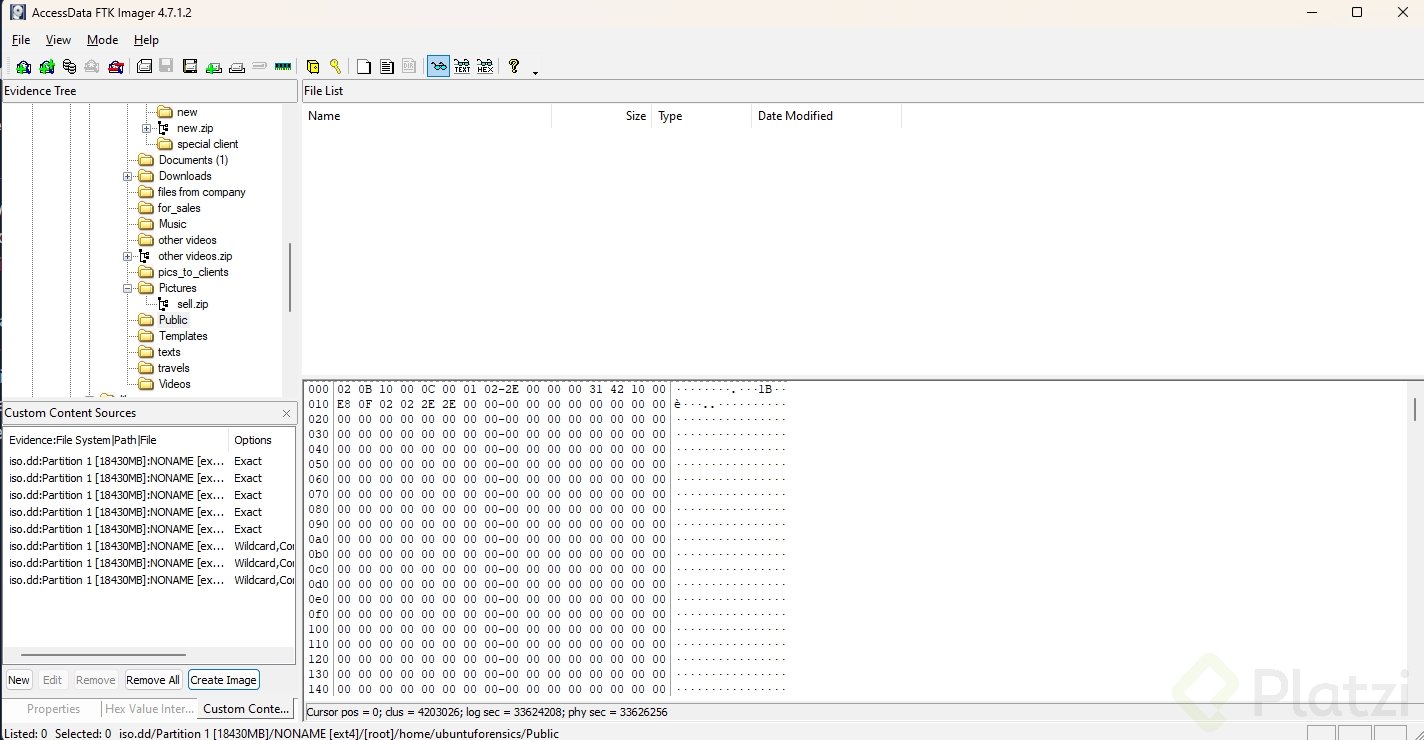Screen dimensions: 1424x740
Task: Click the lined document toolbar icon
Action: [386, 67]
